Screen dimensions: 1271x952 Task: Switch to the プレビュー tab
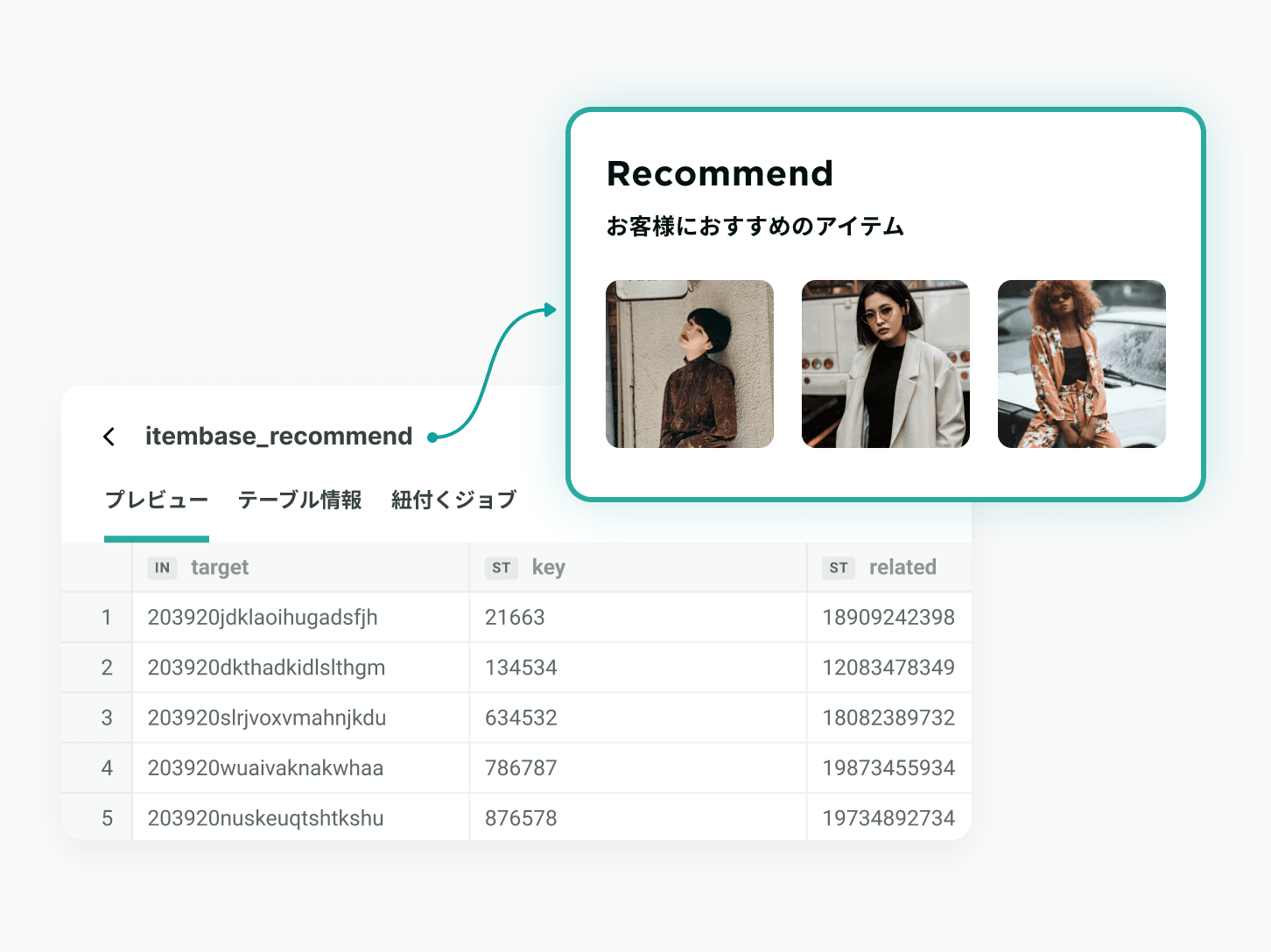pyautogui.click(x=157, y=500)
